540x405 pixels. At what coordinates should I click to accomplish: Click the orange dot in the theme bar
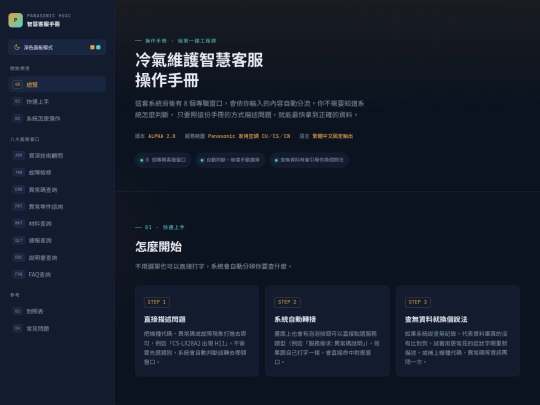pos(92,47)
